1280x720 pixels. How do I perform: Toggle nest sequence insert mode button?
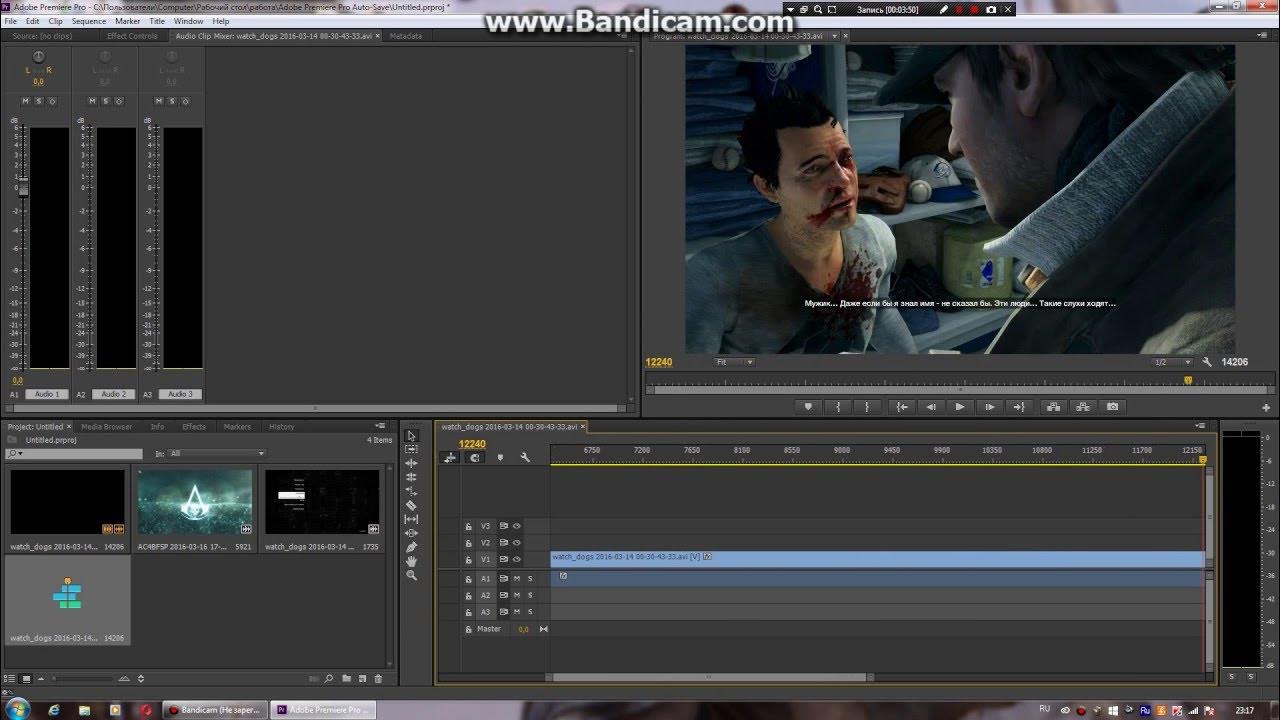(450, 457)
